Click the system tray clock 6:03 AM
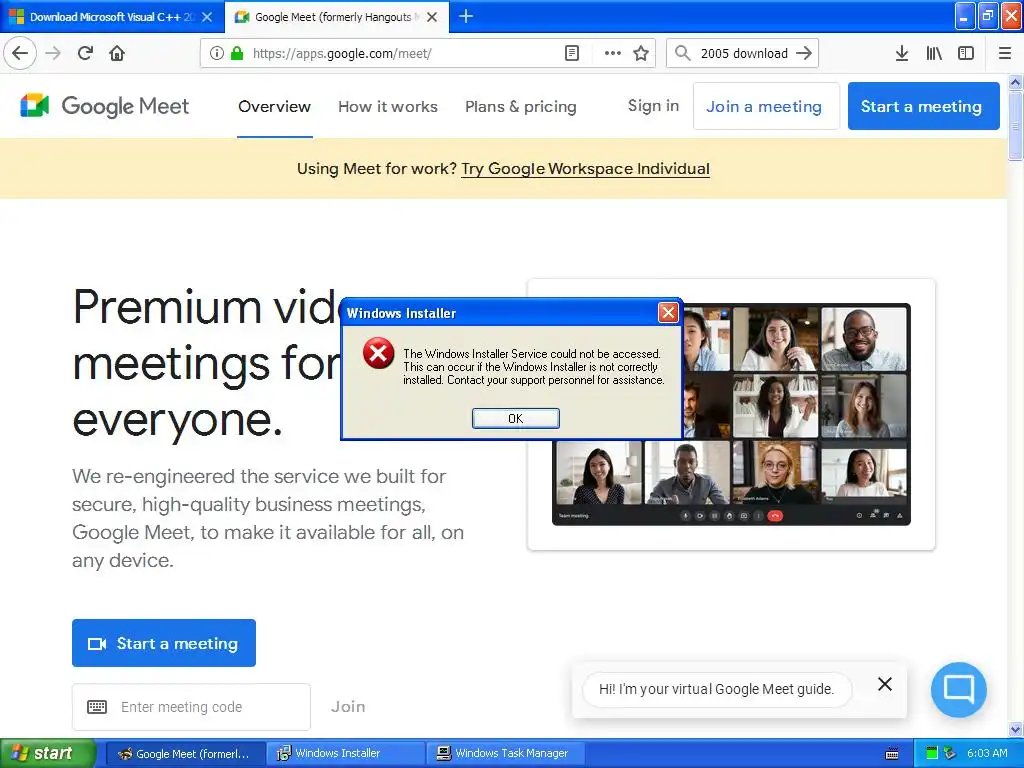The width and height of the screenshot is (1024, 768). click(987, 754)
